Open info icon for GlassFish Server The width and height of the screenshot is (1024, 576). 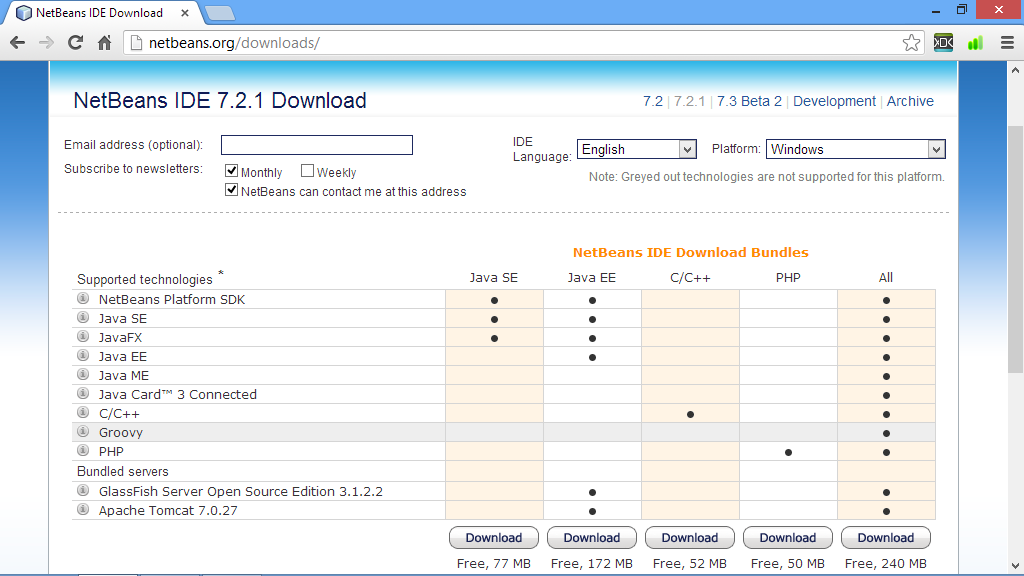[83, 490]
